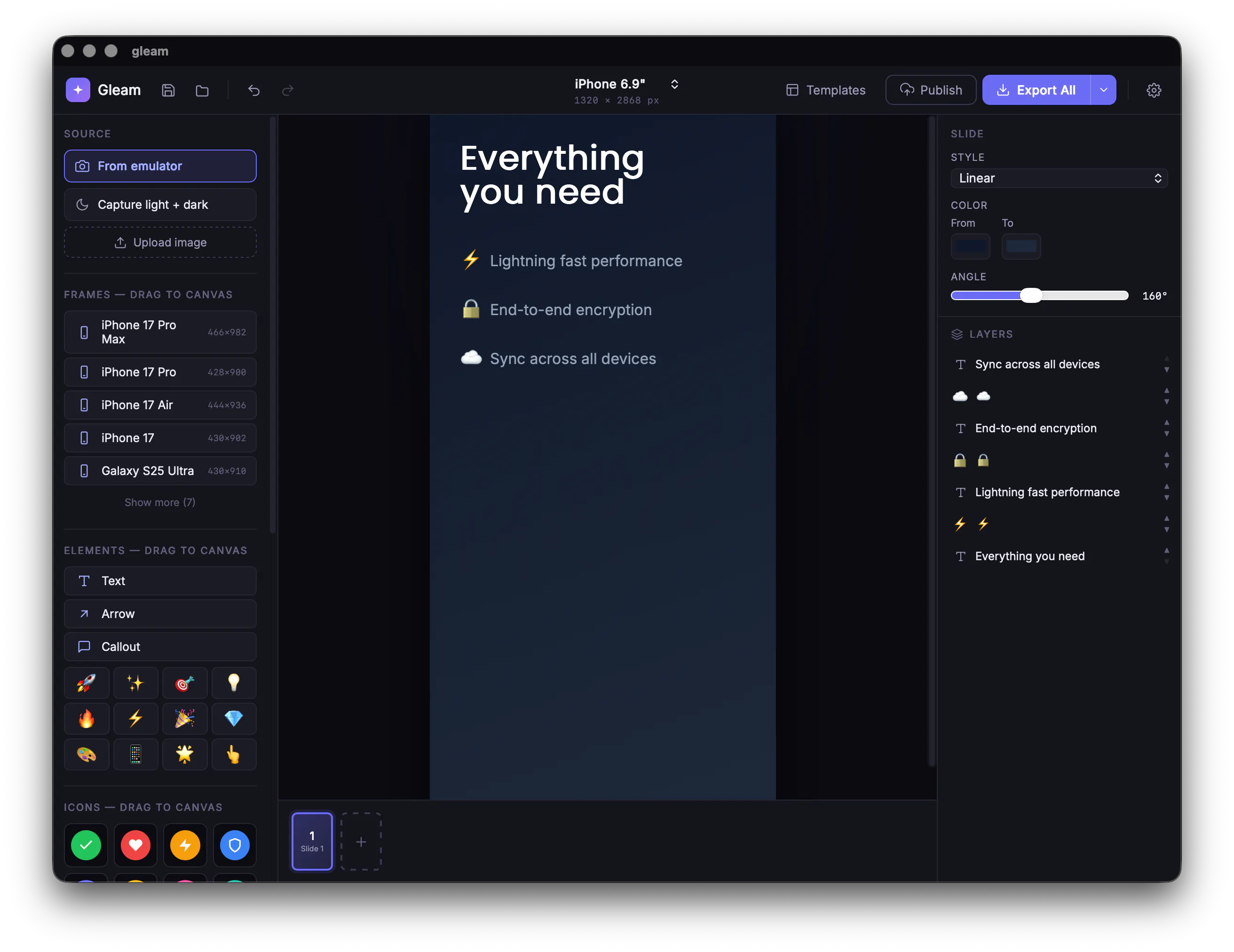Screen dimensions: 1234x952
Task: Pick the Arrow element
Action: pos(160,613)
